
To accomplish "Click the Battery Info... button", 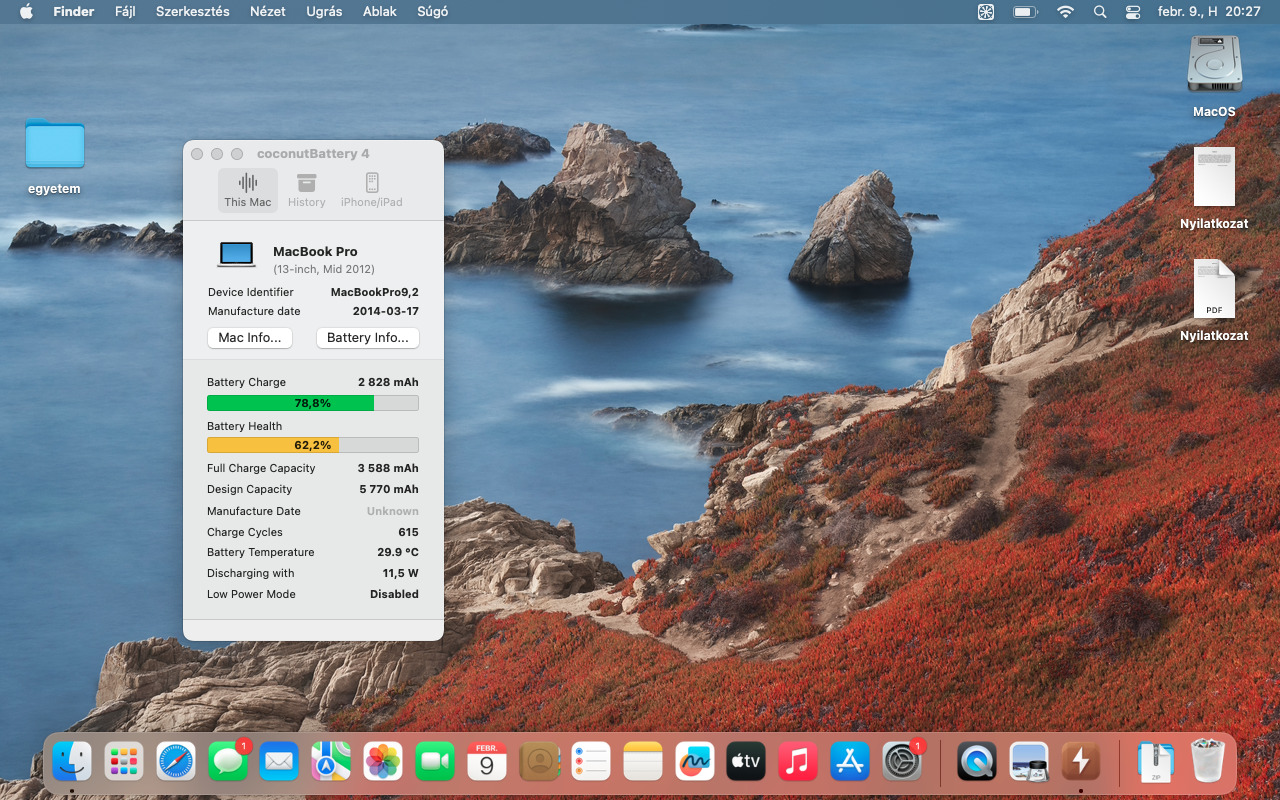I will (368, 338).
